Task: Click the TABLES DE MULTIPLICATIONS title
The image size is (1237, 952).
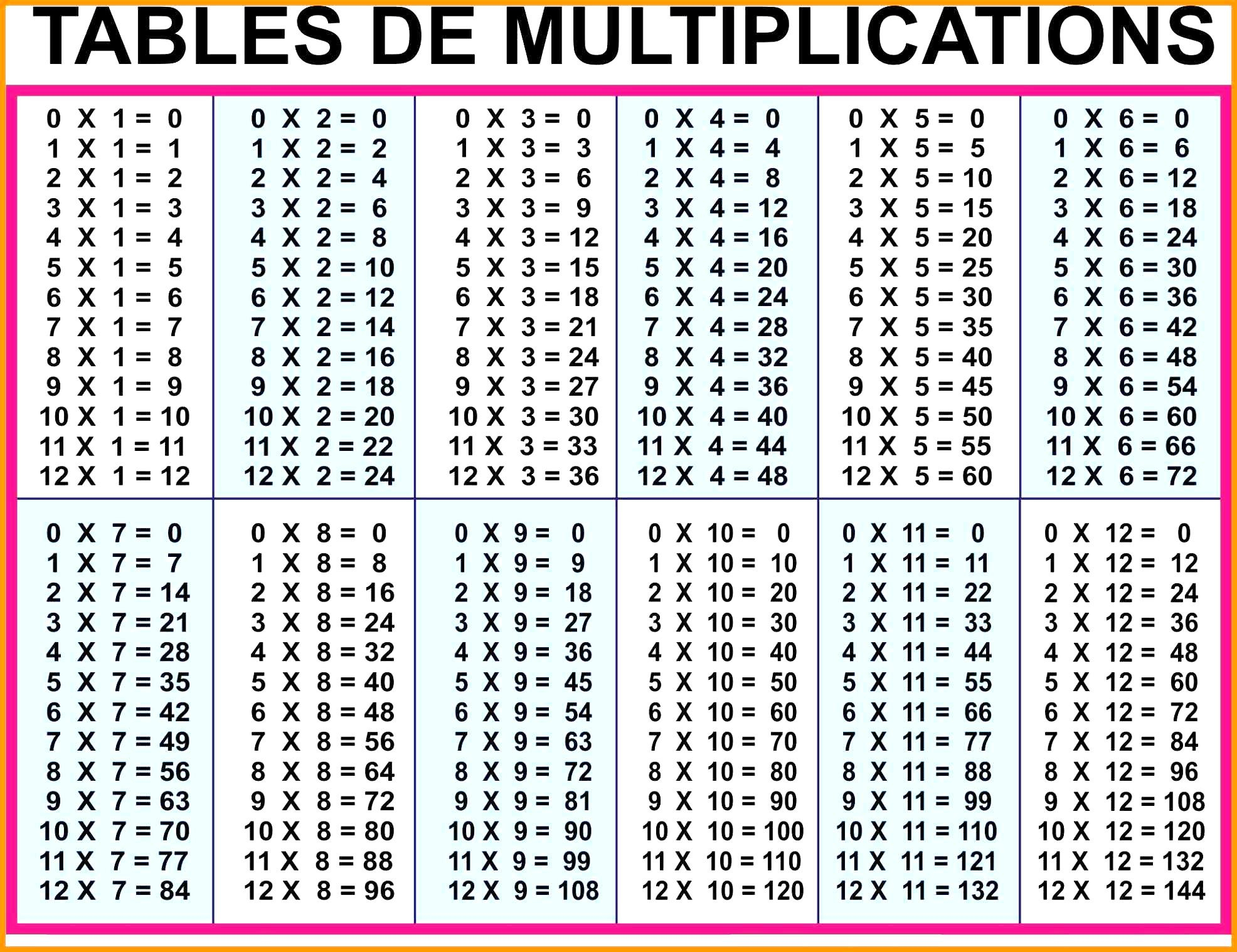Action: (618, 39)
